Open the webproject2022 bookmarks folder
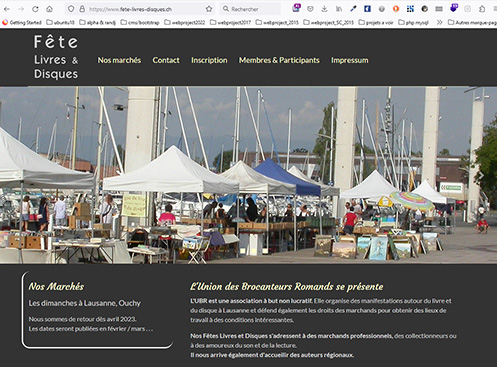 184,22
